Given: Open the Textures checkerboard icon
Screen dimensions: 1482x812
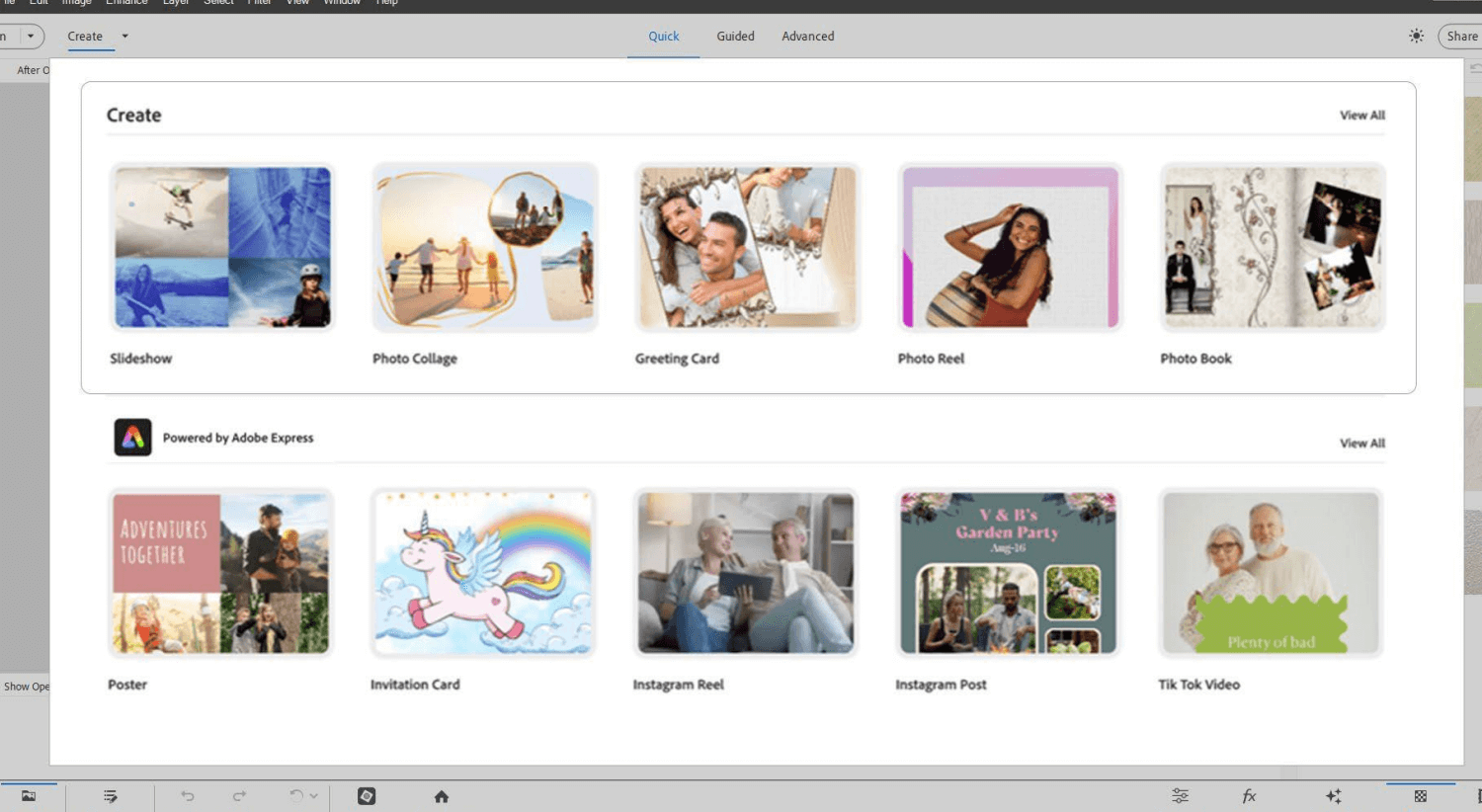Looking at the screenshot, I should (x=1420, y=796).
